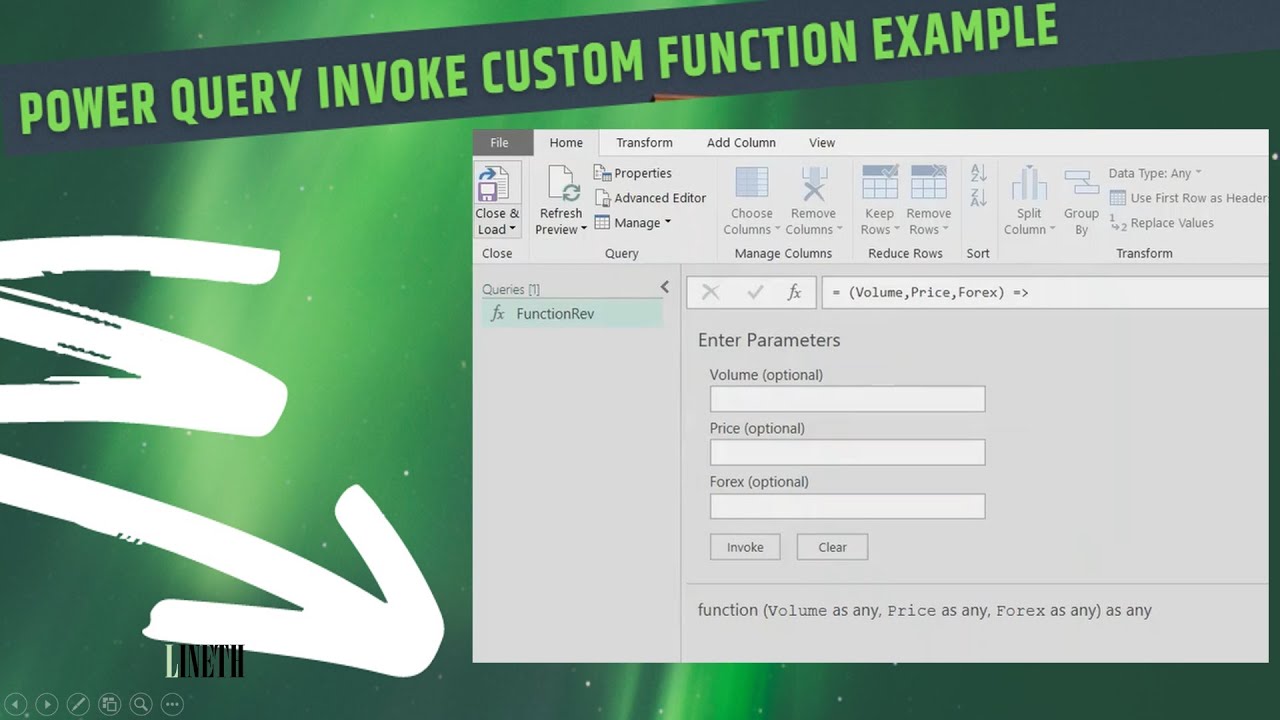The height and width of the screenshot is (720, 1280).
Task: Sort ascending with the A-Z icon
Action: coord(978,173)
